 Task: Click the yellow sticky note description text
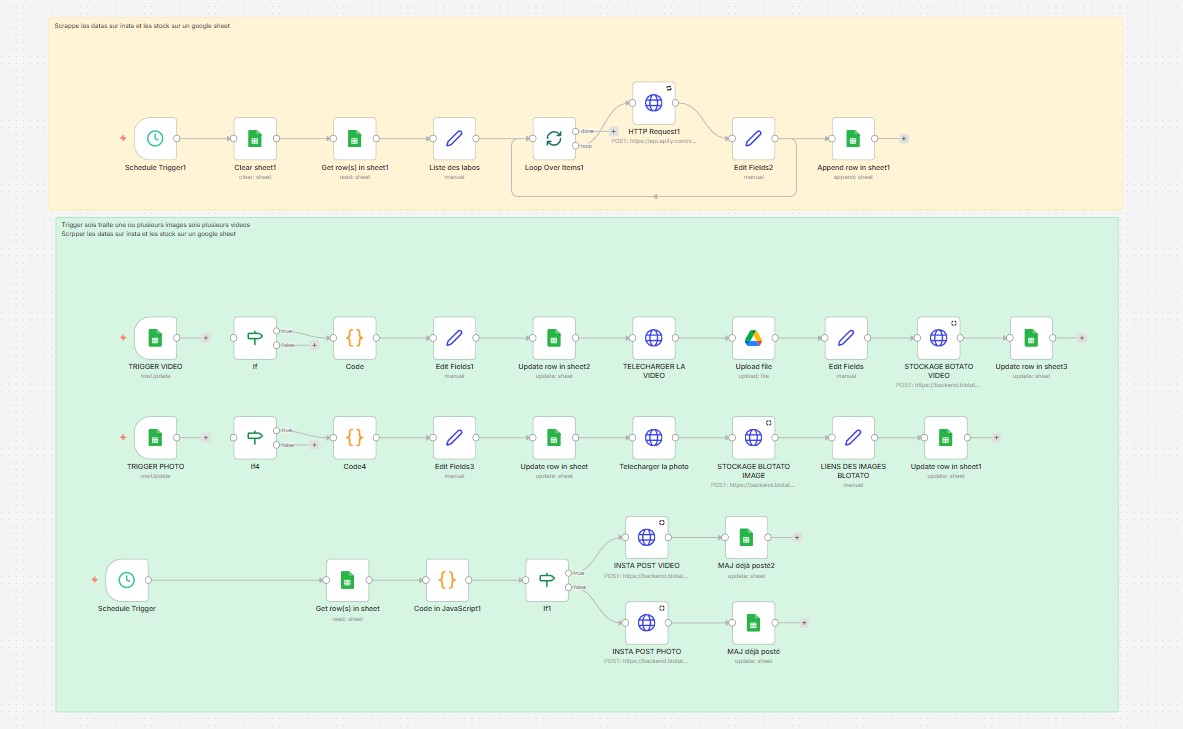click(x=140, y=26)
